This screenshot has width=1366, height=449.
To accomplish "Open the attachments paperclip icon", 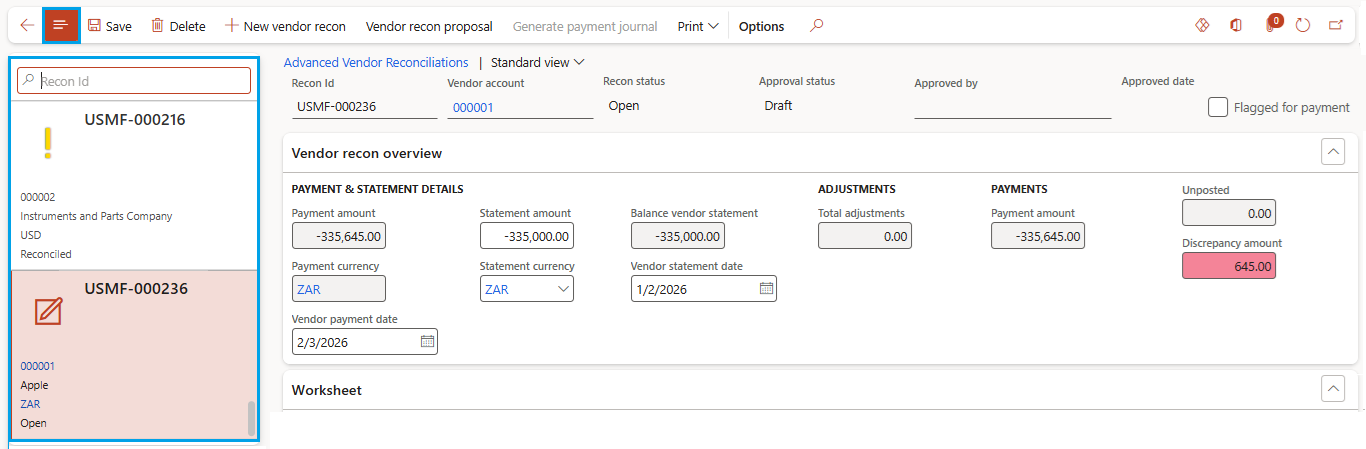I will [1270, 26].
